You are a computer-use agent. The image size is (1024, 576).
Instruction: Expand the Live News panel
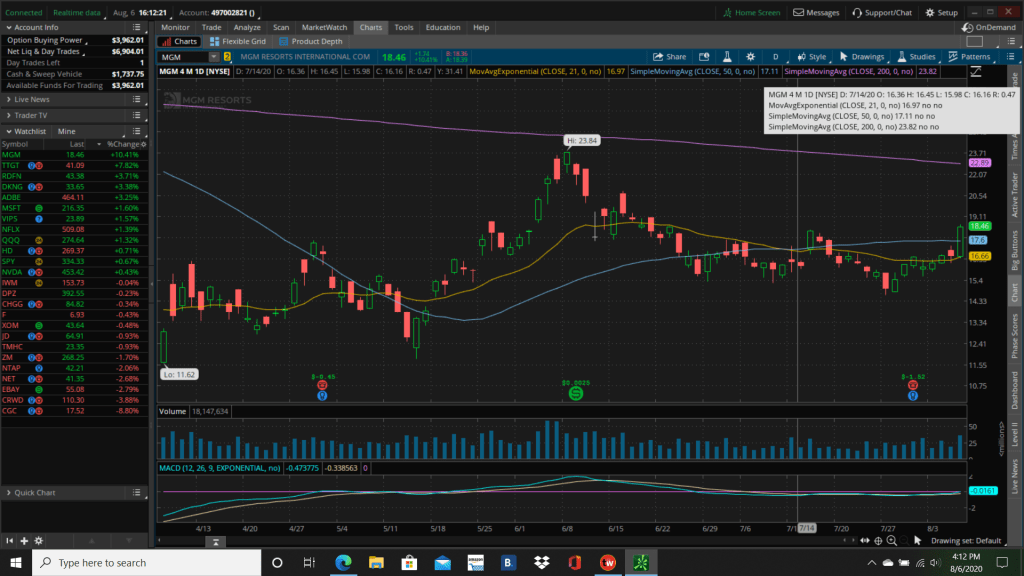[8, 100]
